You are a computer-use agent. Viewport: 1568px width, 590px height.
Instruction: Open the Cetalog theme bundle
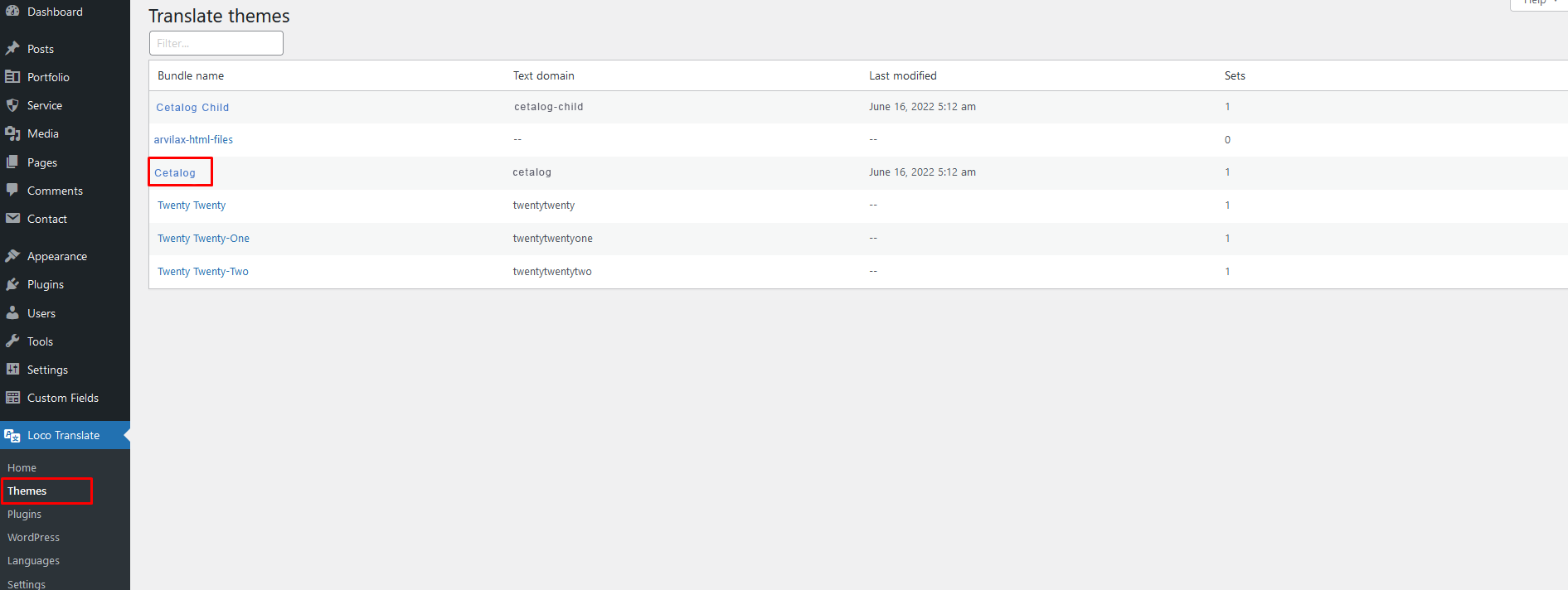coord(175,173)
